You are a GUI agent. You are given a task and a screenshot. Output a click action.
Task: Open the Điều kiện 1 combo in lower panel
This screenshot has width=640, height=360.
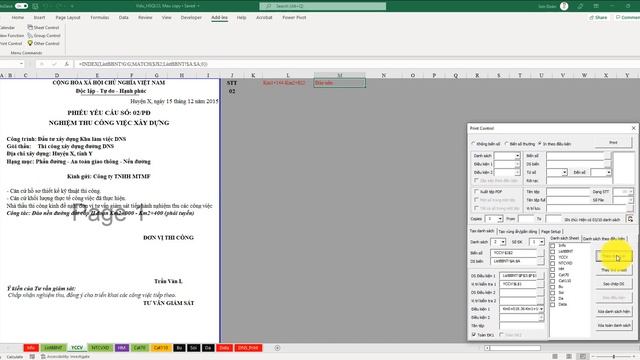pos(542,309)
